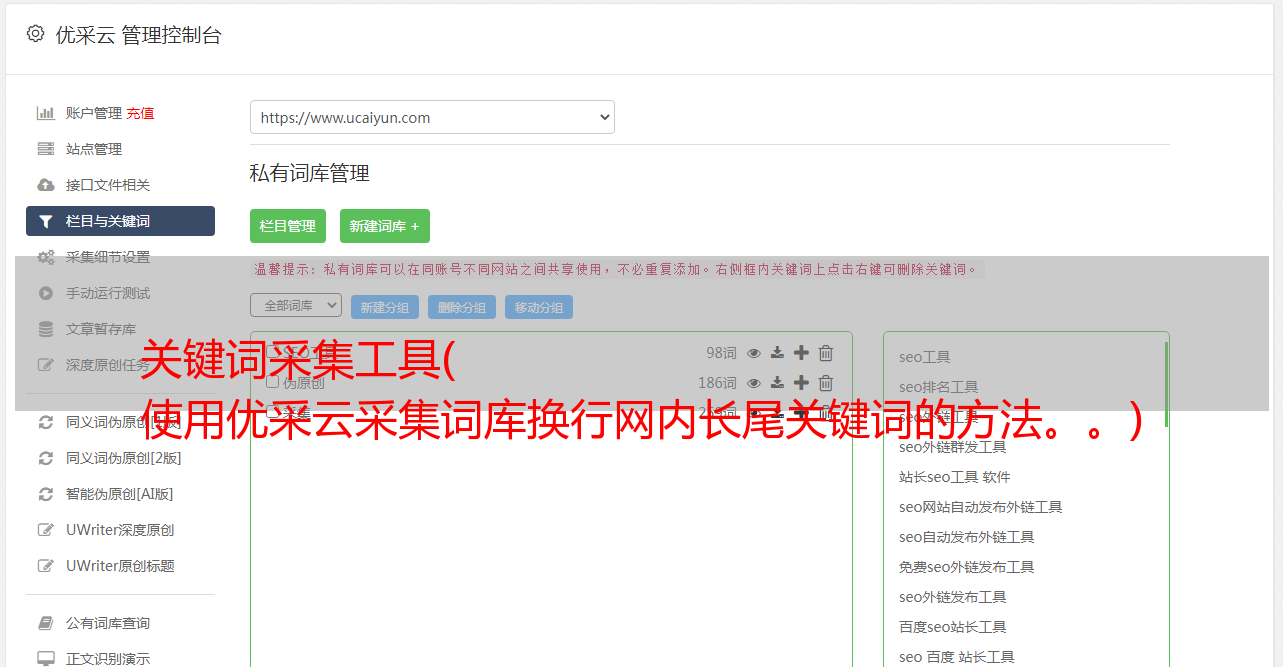Viewport: 1283px width, 667px height.
Task: Click the 新建词库 + button
Action: (x=385, y=226)
